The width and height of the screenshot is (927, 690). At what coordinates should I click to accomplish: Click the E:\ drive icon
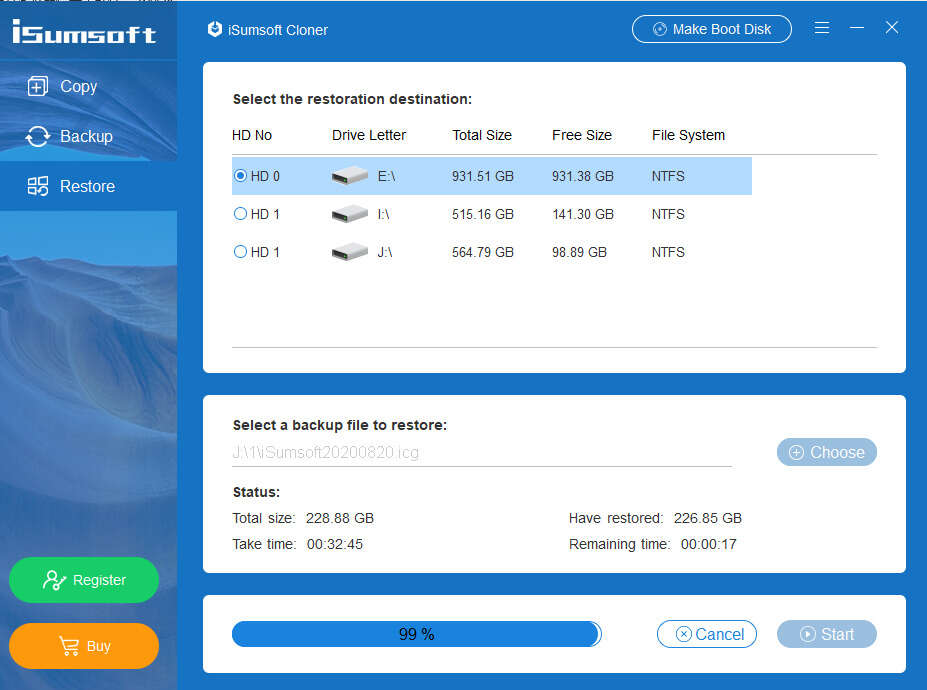click(x=349, y=176)
